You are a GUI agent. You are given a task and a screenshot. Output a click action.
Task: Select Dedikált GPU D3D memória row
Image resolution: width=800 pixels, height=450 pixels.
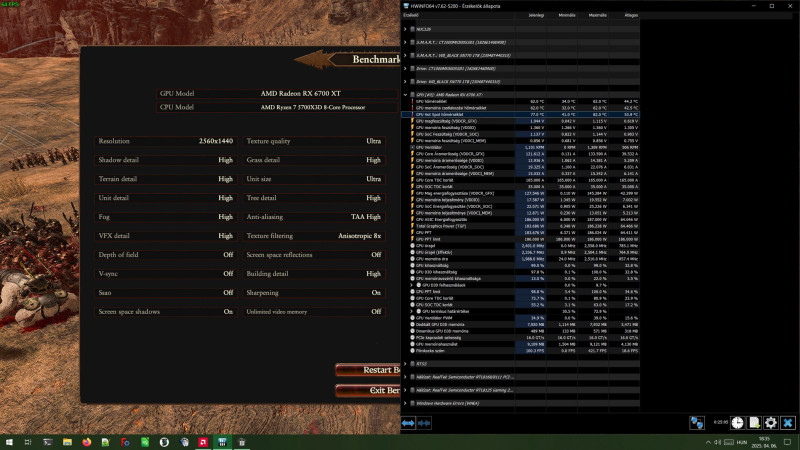click(520, 324)
